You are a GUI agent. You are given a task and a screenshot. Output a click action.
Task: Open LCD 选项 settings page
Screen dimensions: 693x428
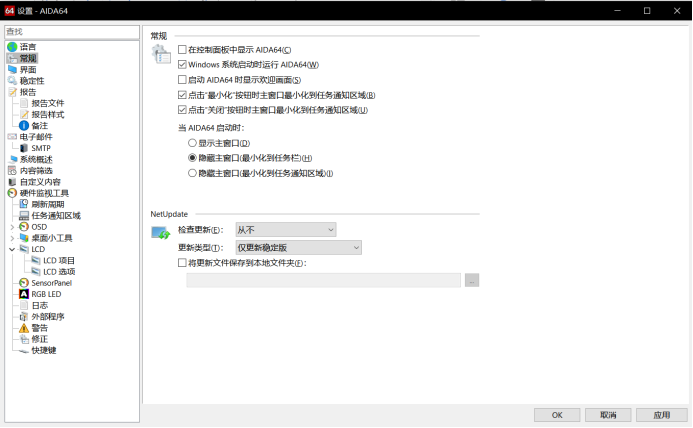pos(59,272)
